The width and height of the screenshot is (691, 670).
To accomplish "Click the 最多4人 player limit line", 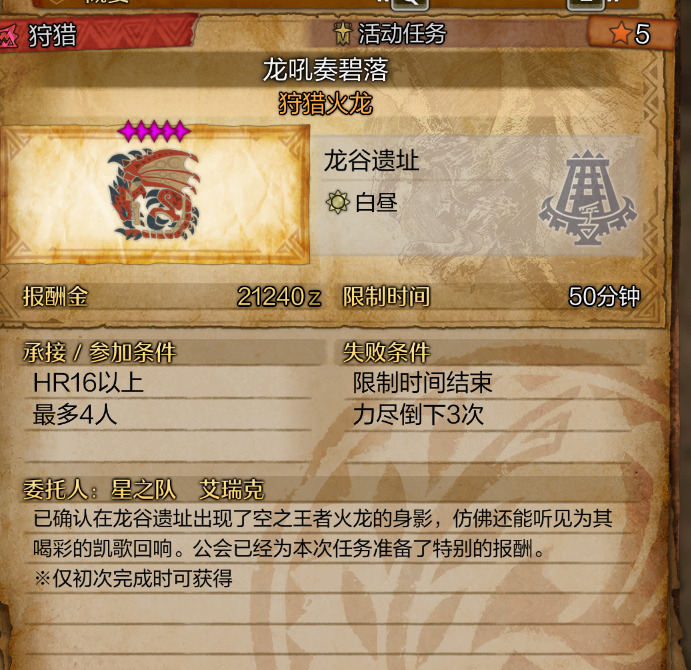I will [x=75, y=415].
